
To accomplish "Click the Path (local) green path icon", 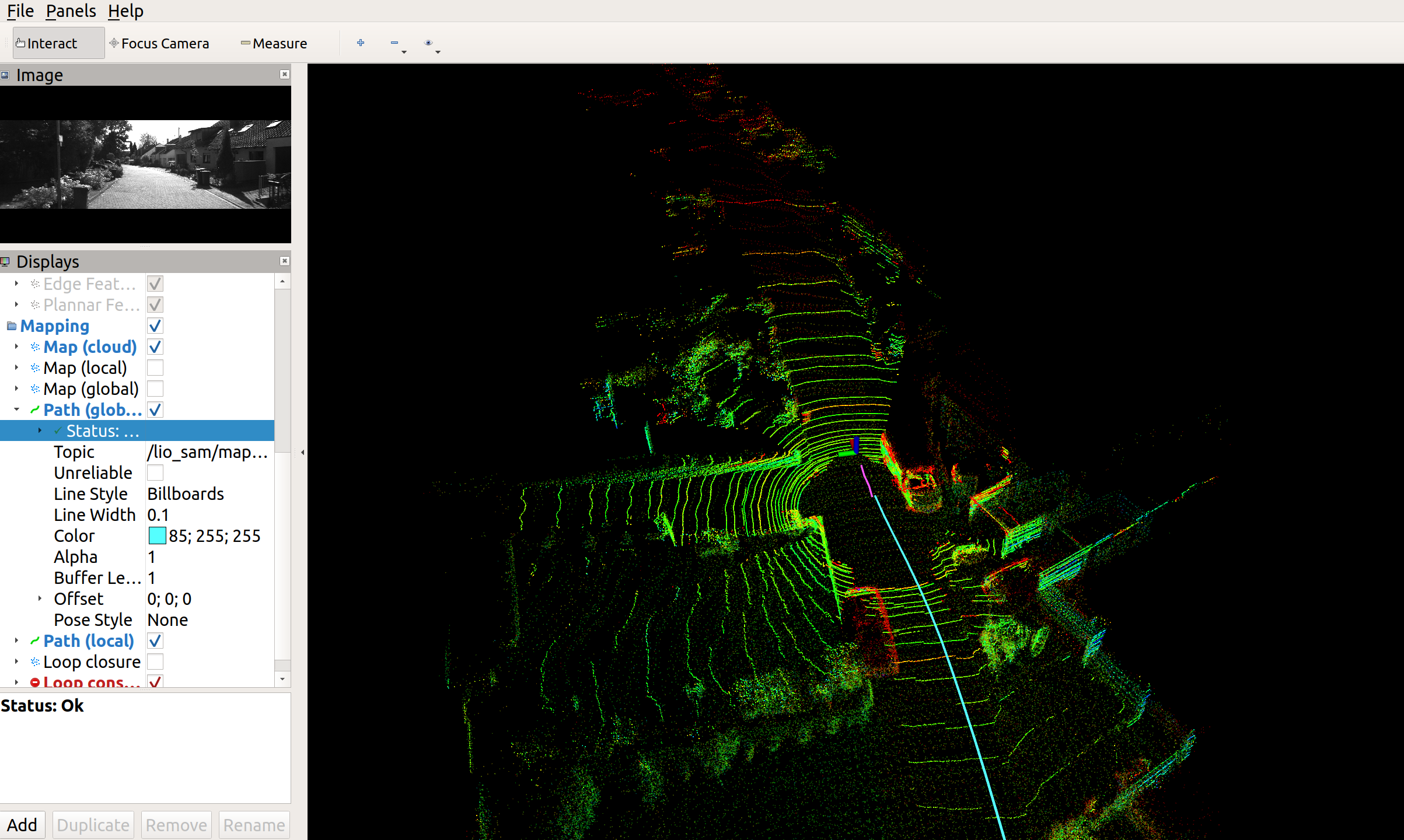I will point(35,641).
